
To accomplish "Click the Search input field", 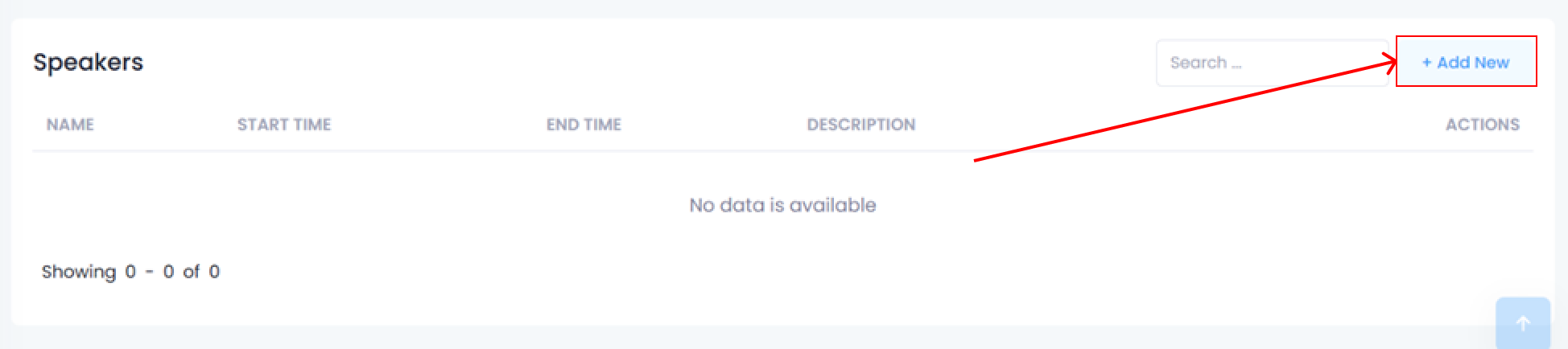I will [x=1272, y=63].
